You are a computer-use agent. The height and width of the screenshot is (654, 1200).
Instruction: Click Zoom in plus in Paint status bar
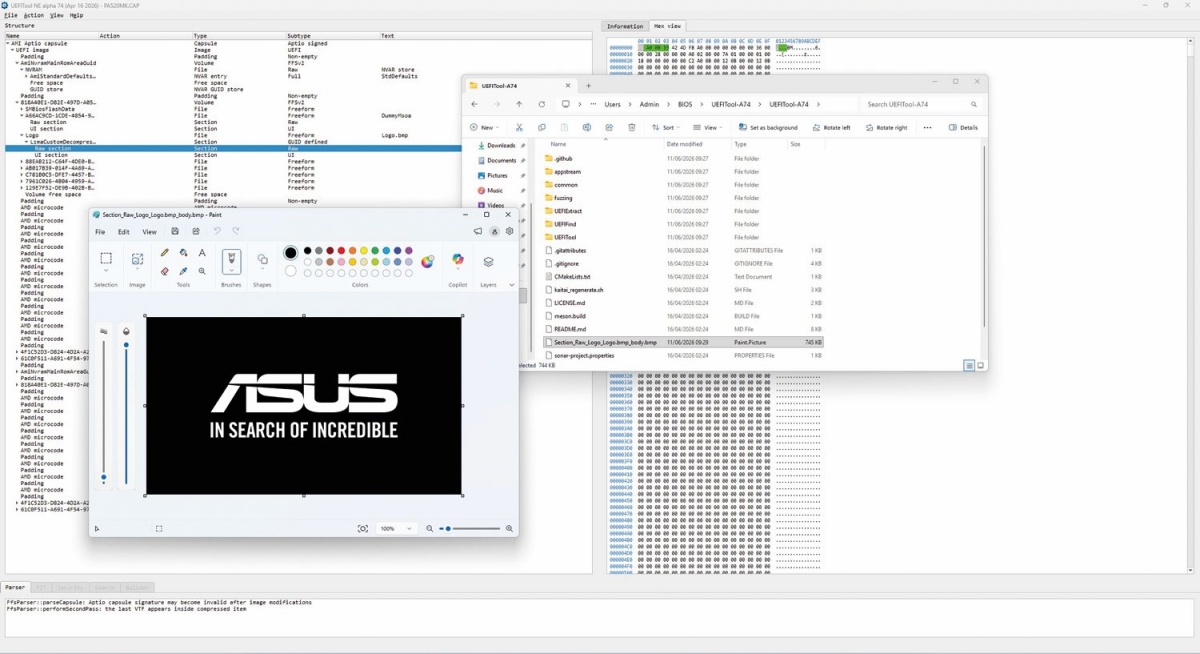coord(509,528)
